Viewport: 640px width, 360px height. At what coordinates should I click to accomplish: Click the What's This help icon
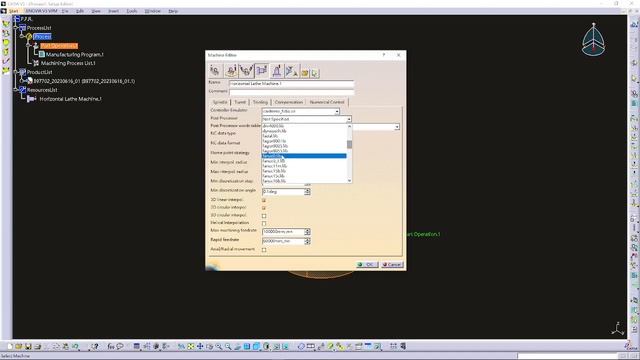click(x=95, y=347)
